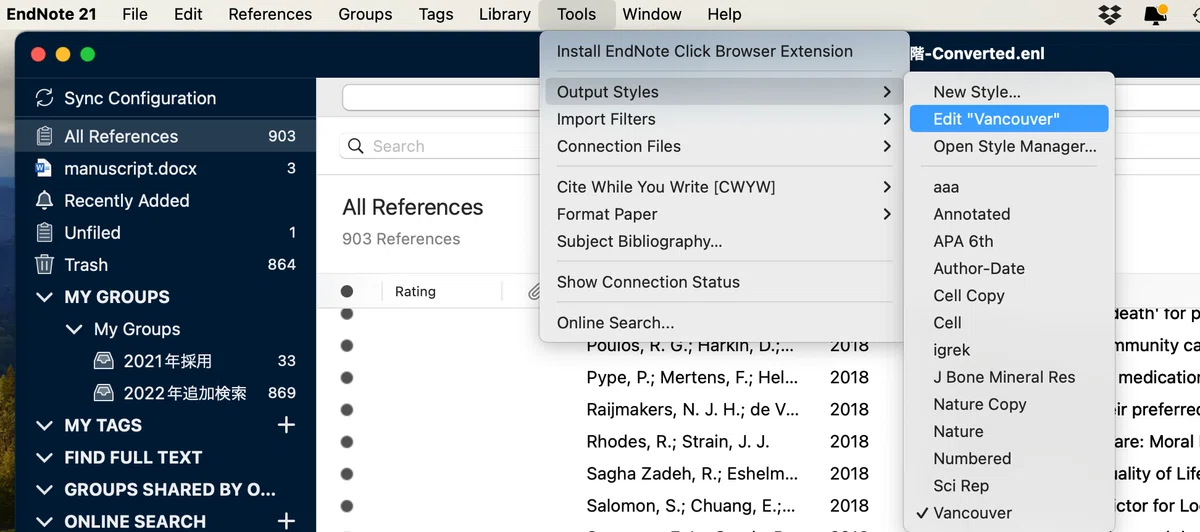The width and height of the screenshot is (1200, 532).
Task: Click the notification bell in the menu bar
Action: click(1156, 14)
